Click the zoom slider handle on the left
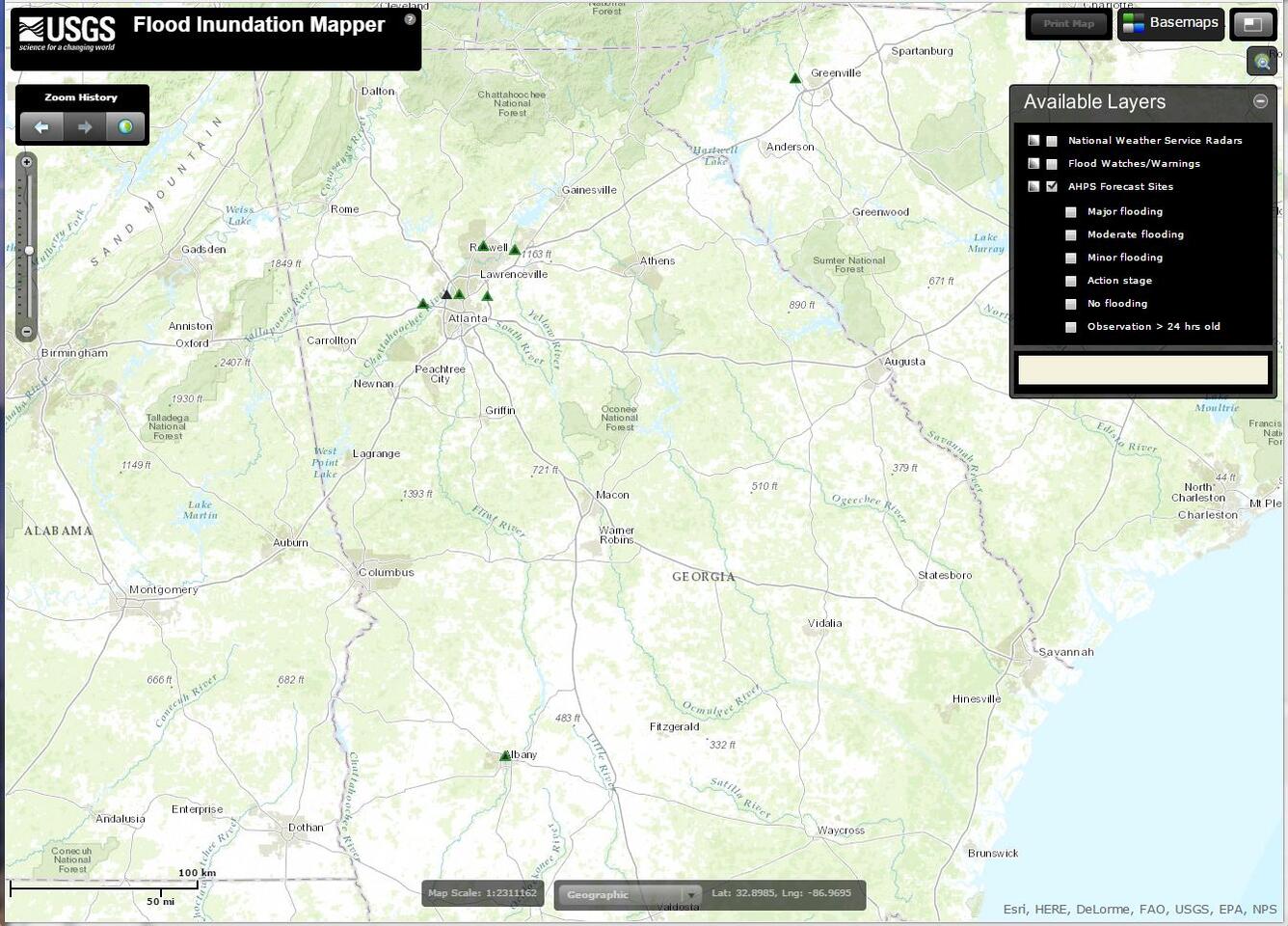 tap(29, 250)
